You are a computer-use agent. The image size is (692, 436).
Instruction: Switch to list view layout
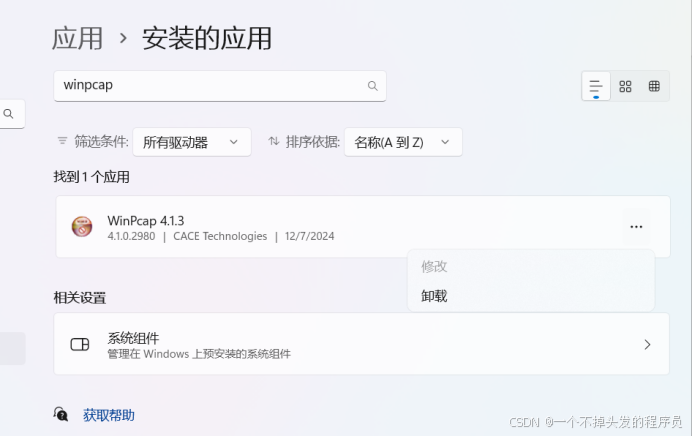(x=596, y=86)
